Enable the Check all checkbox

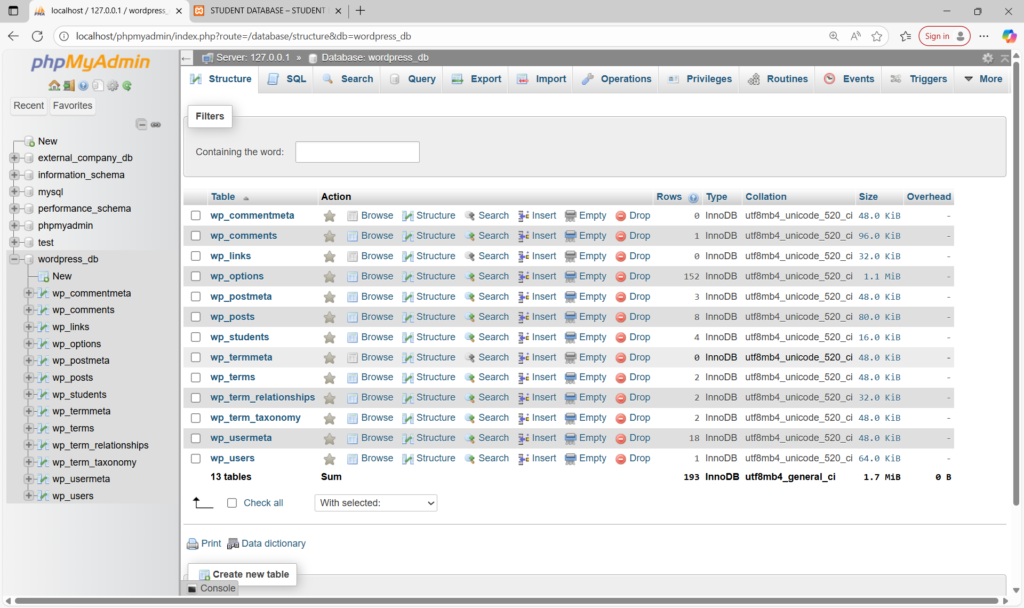point(232,503)
